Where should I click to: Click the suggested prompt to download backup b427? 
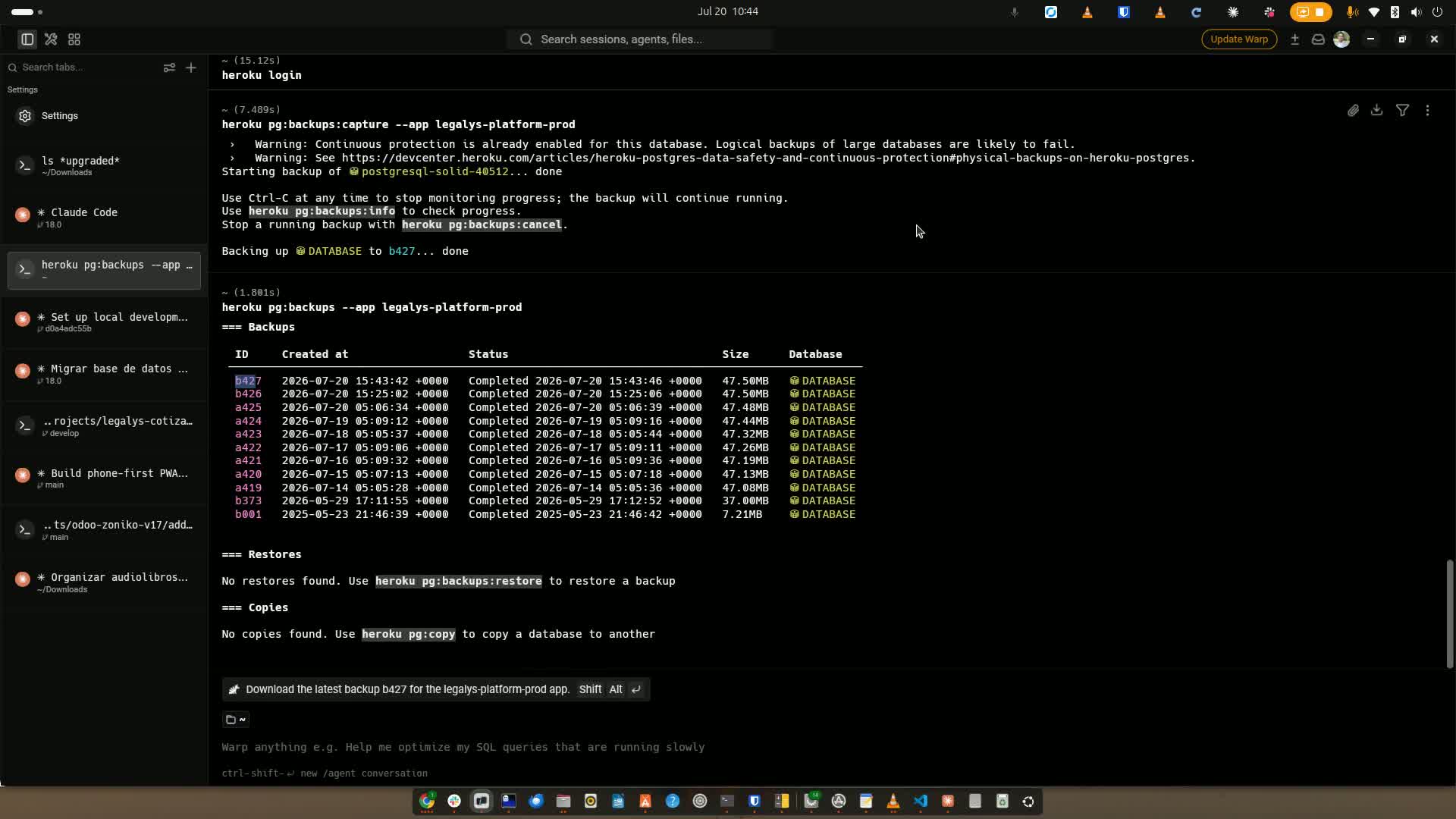point(436,689)
